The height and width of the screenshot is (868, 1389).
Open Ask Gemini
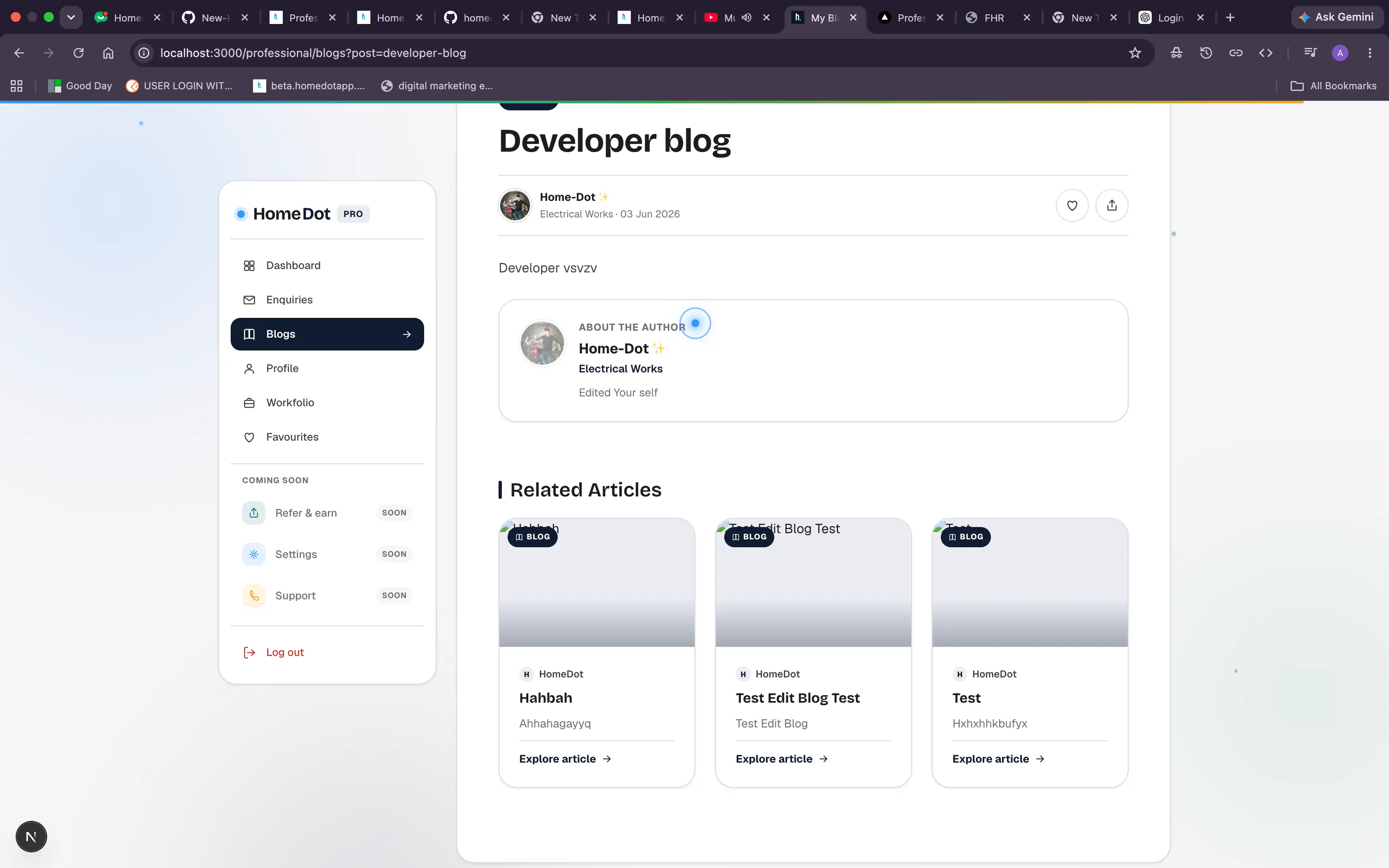pos(1337,17)
